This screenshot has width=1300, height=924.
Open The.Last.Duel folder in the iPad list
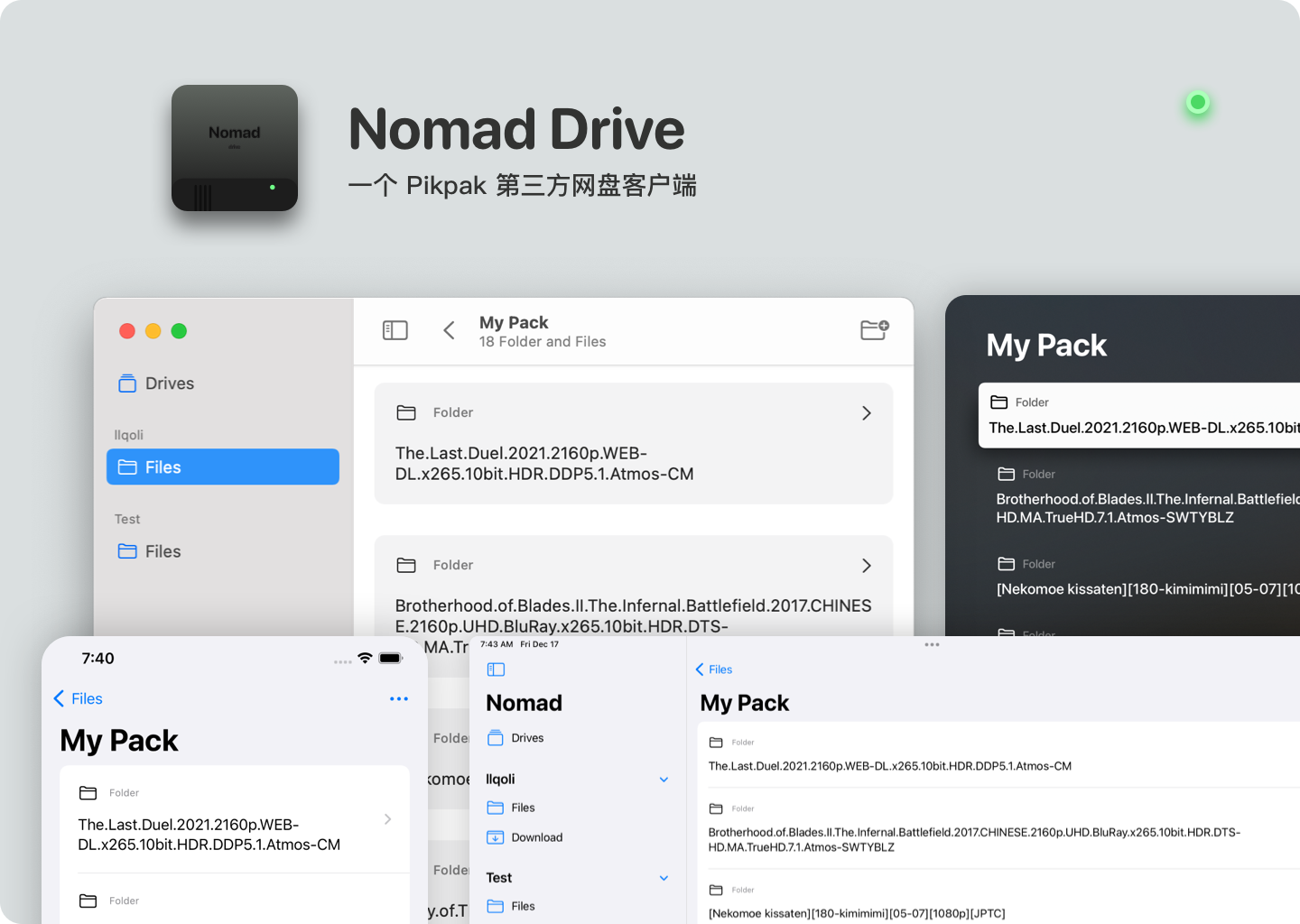890,766
